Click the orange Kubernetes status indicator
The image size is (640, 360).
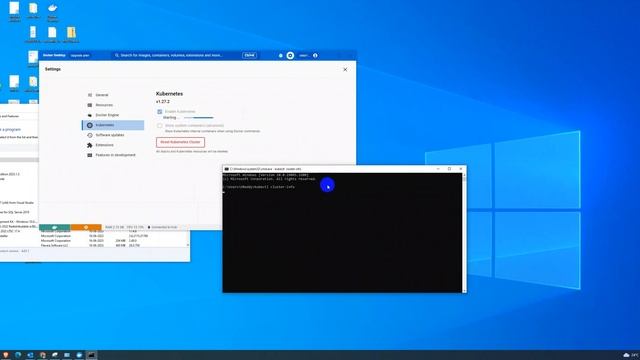click(x=86, y=227)
